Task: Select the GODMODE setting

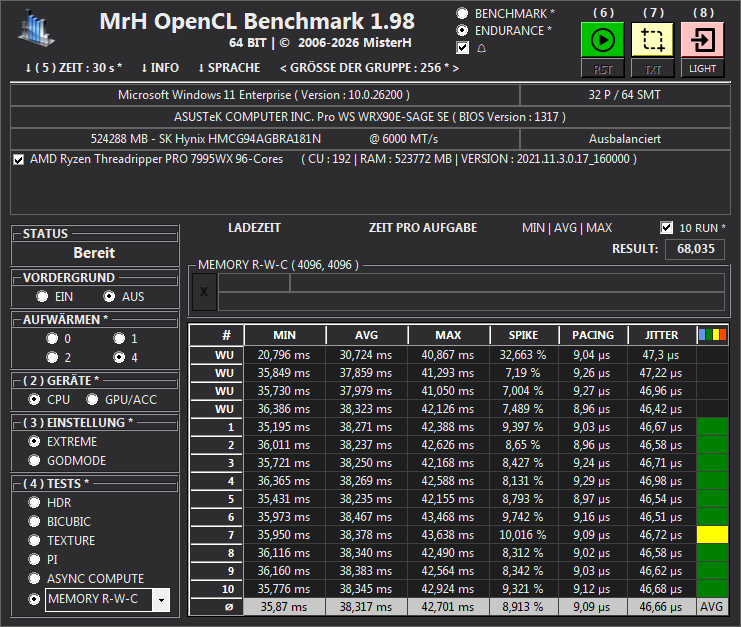Action: coord(34,460)
